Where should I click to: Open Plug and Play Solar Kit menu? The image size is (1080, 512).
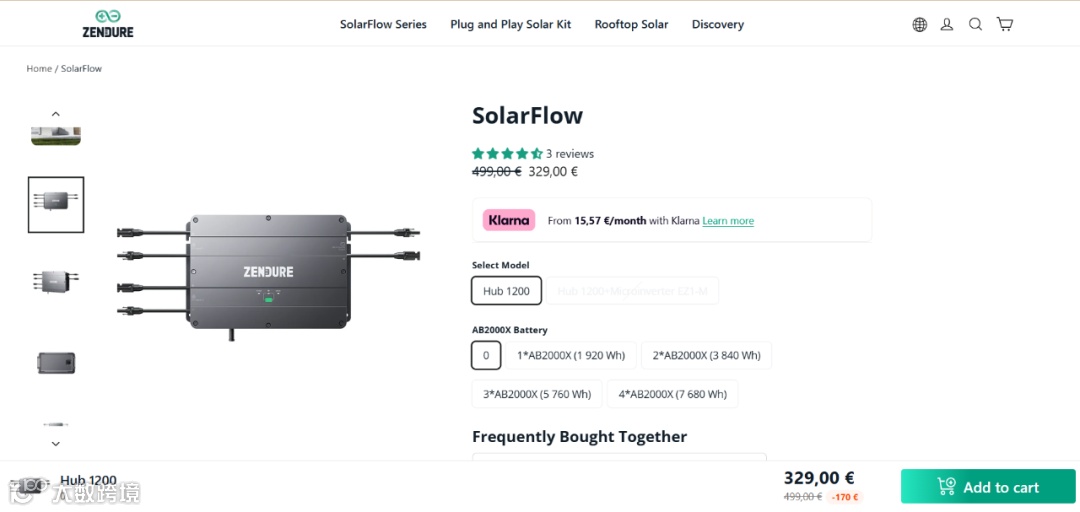(x=510, y=25)
